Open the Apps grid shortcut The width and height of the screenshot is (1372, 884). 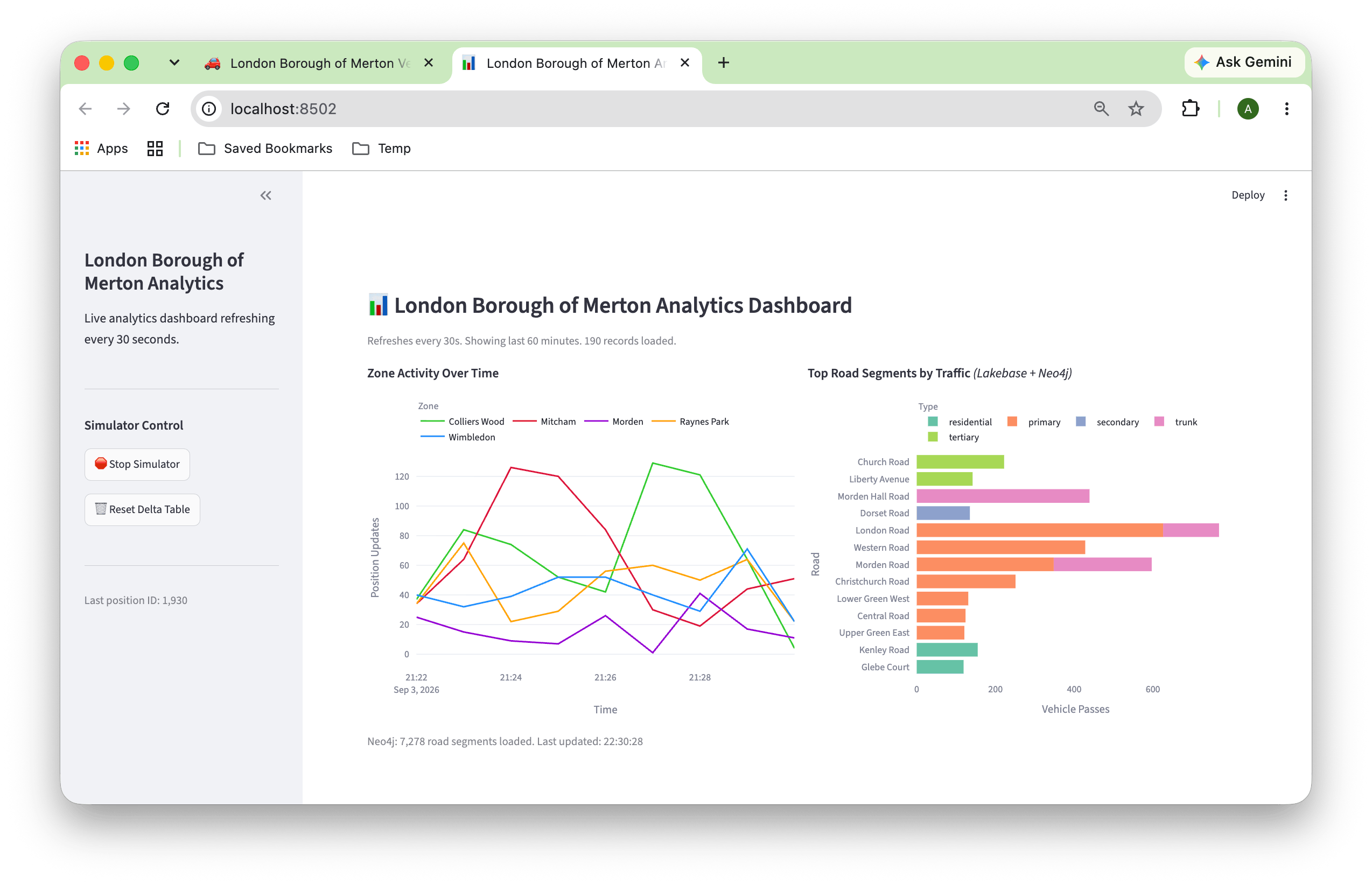pos(102,148)
